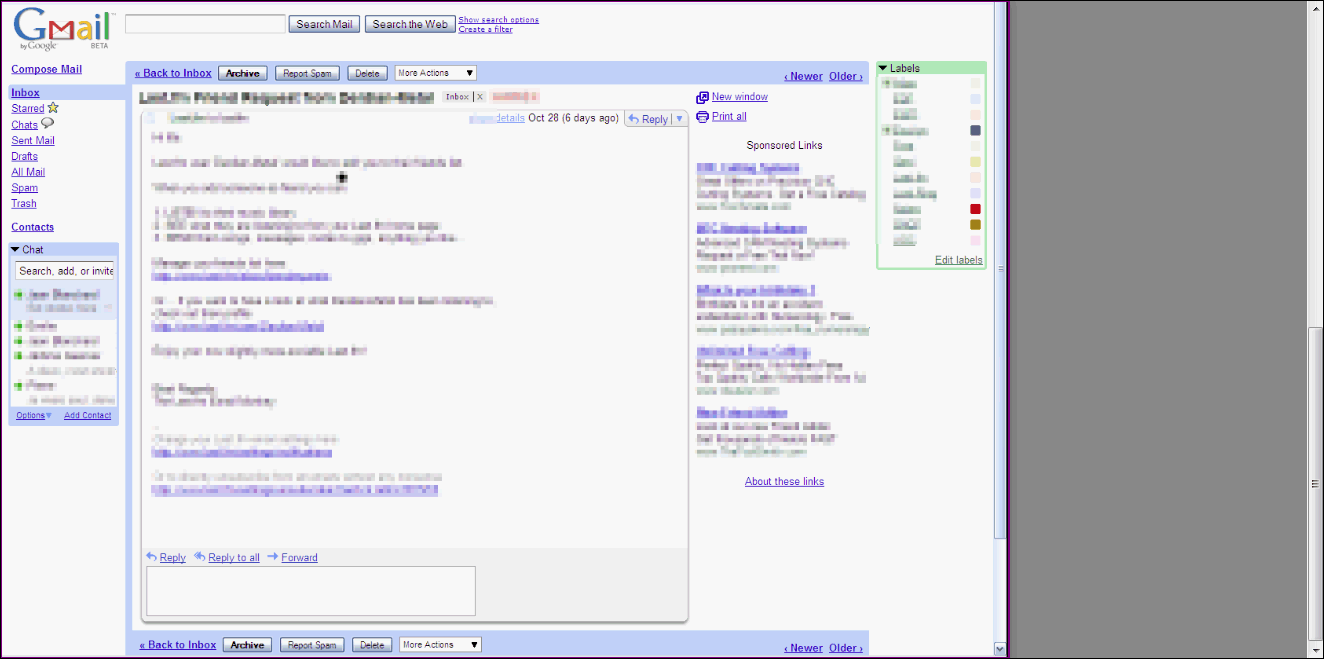Click the dark slate-blue label color swatch

(x=975, y=130)
